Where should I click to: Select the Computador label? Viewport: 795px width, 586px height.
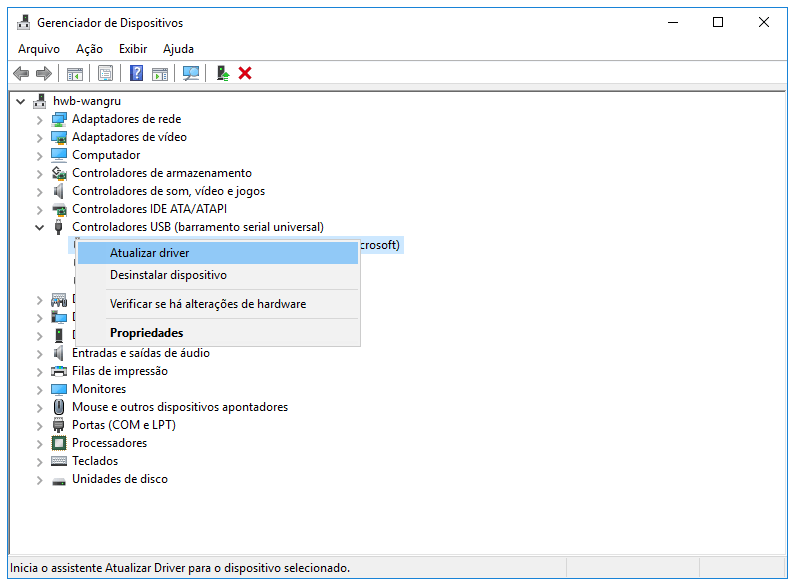point(106,155)
